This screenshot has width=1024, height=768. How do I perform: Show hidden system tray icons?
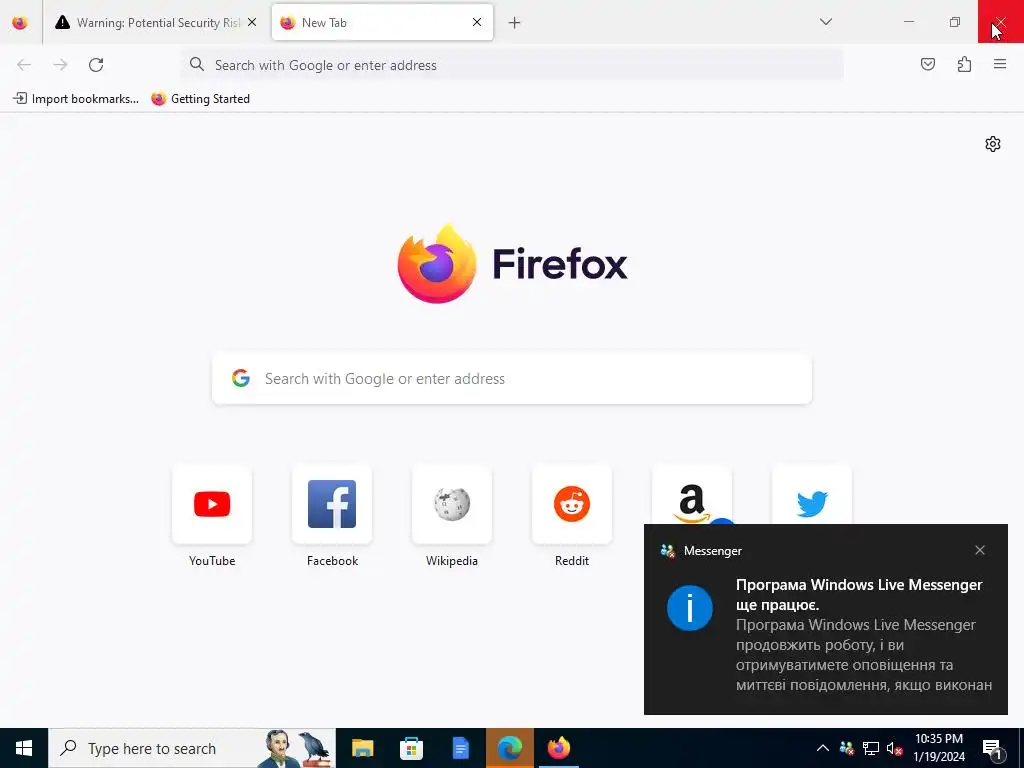point(823,748)
